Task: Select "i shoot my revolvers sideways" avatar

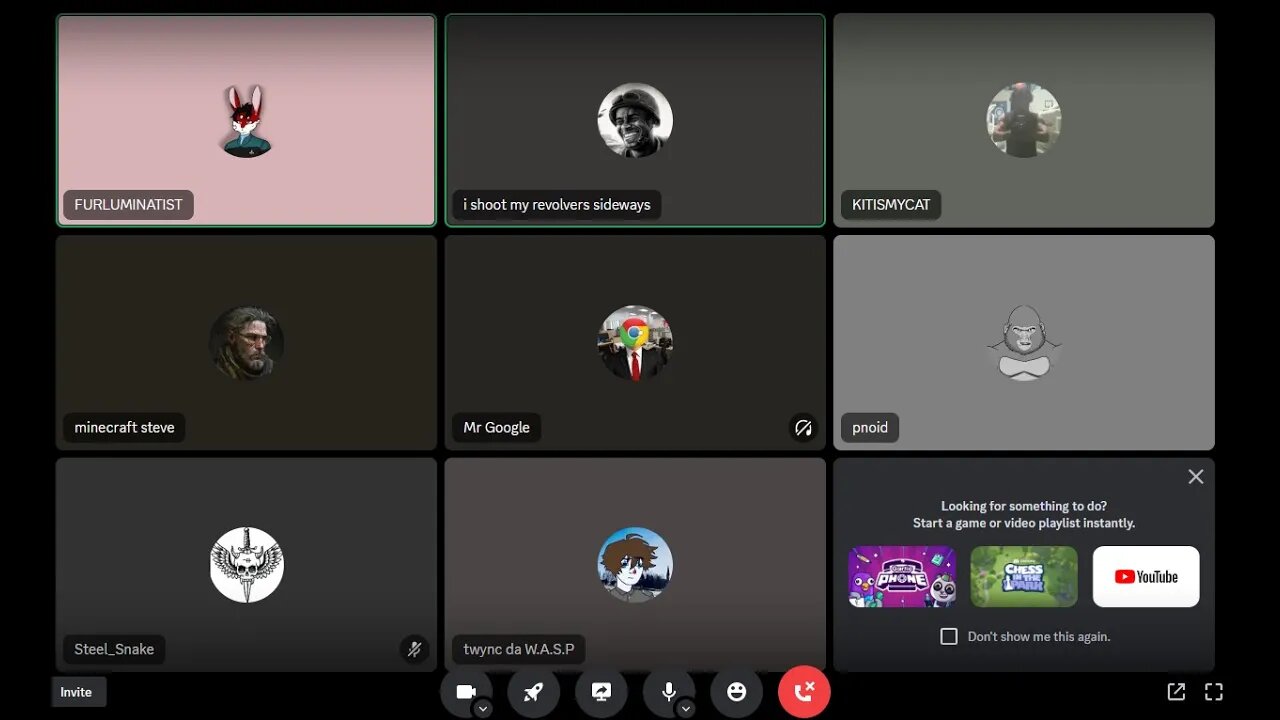Action: (x=635, y=120)
